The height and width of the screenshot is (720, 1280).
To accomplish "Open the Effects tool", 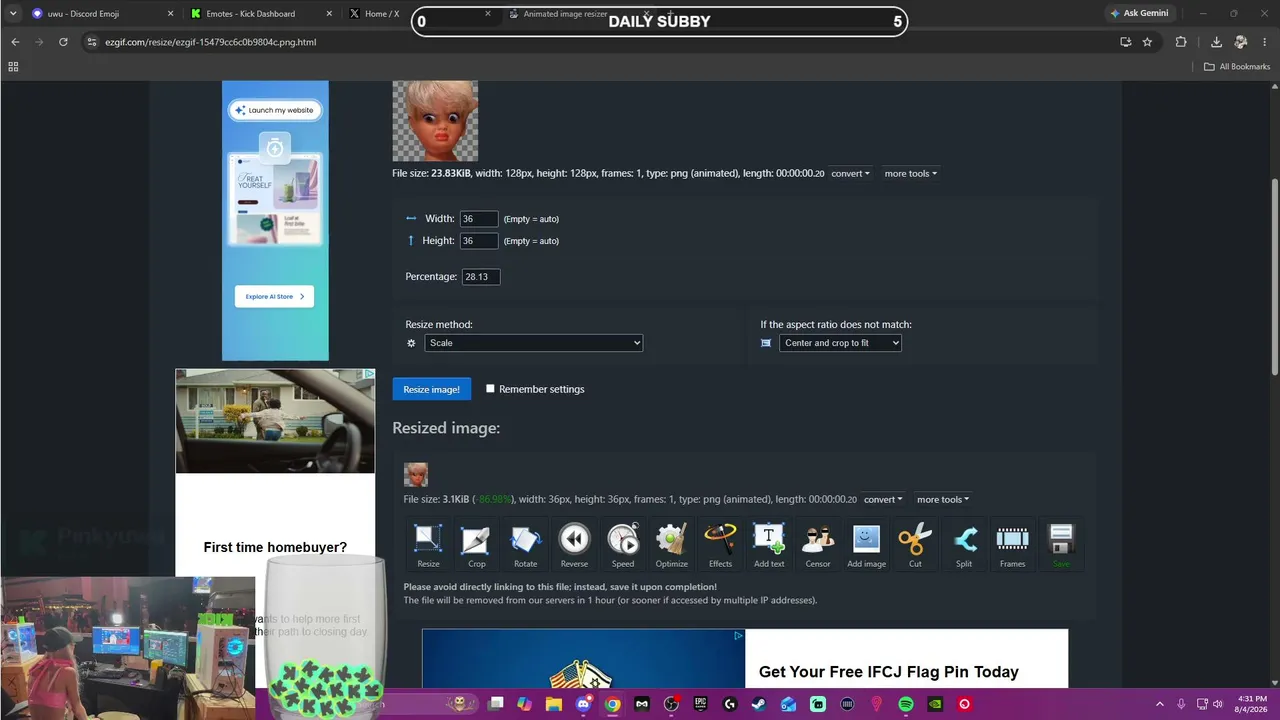I will click(x=720, y=546).
